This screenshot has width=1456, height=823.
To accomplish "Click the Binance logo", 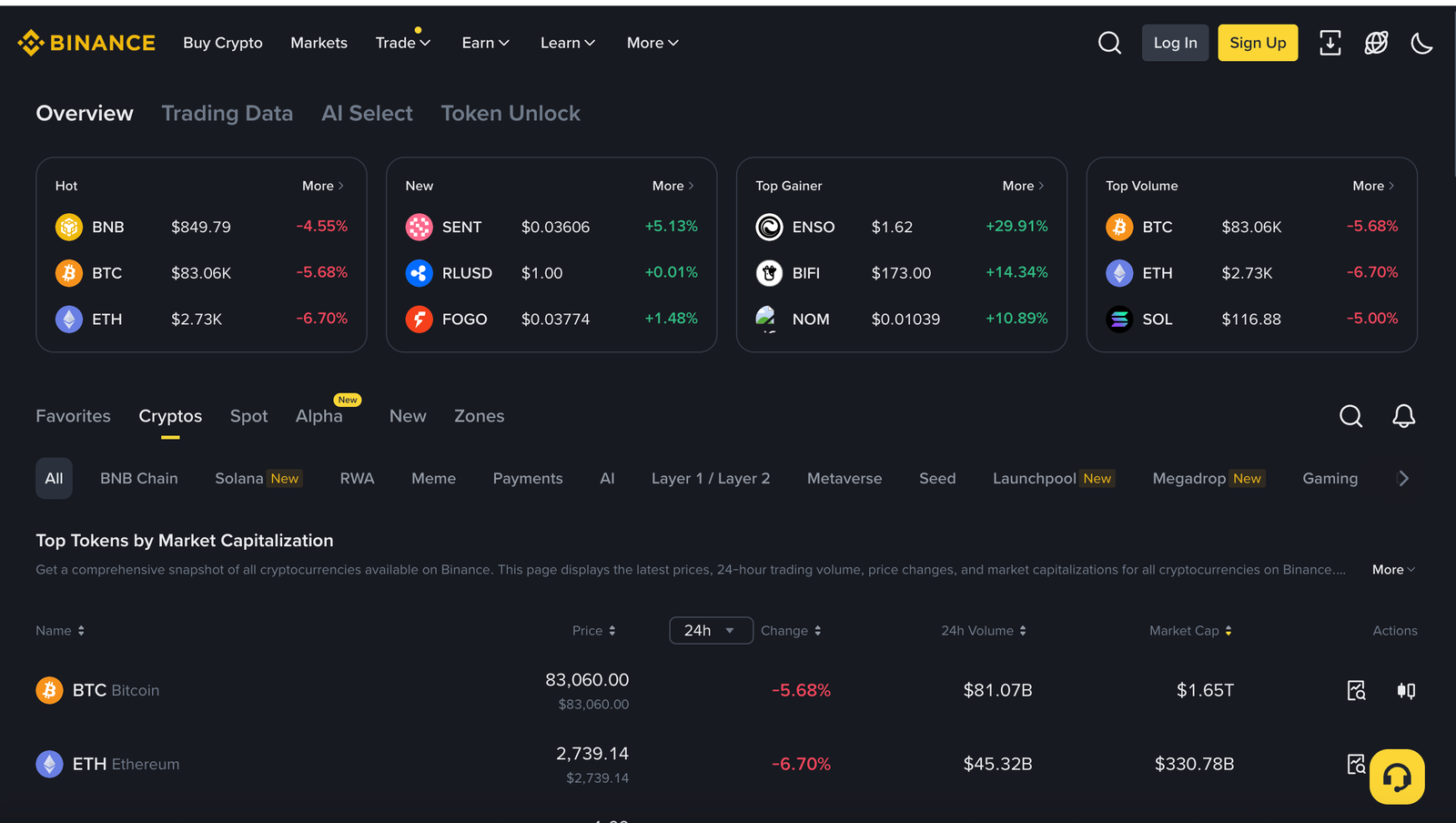I will (x=86, y=42).
